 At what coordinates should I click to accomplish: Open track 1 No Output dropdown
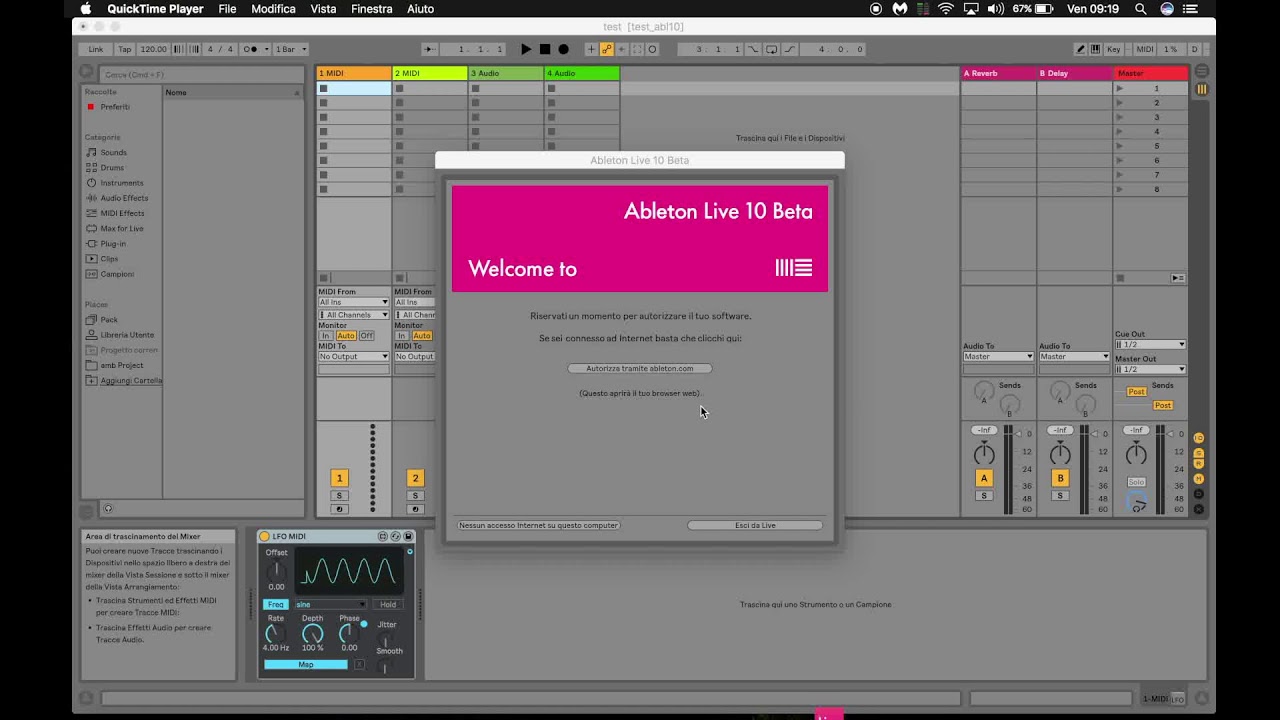point(353,357)
